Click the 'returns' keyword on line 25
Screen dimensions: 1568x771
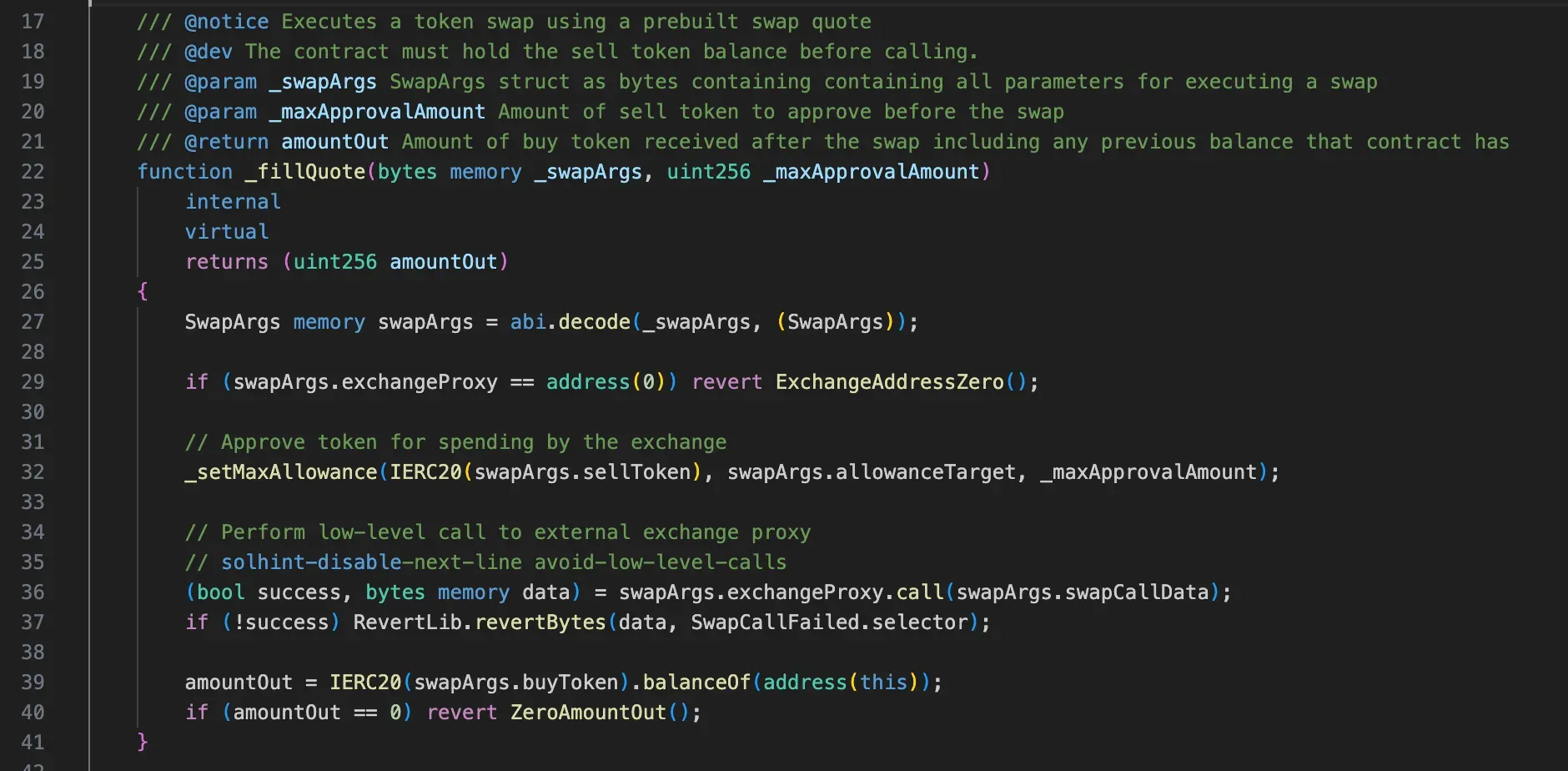[227, 262]
